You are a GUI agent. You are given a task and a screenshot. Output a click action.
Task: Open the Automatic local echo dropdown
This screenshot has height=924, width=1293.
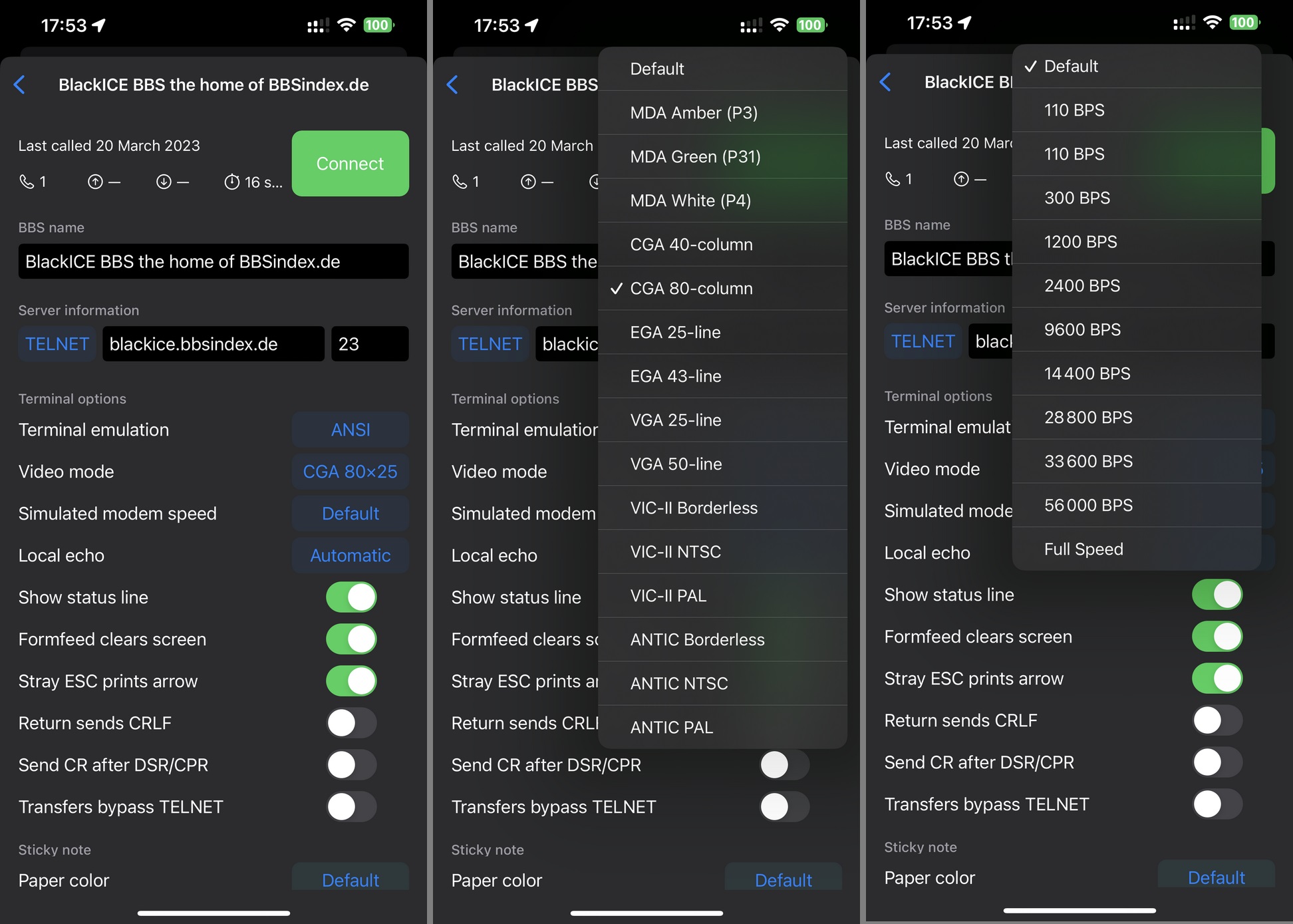point(351,555)
